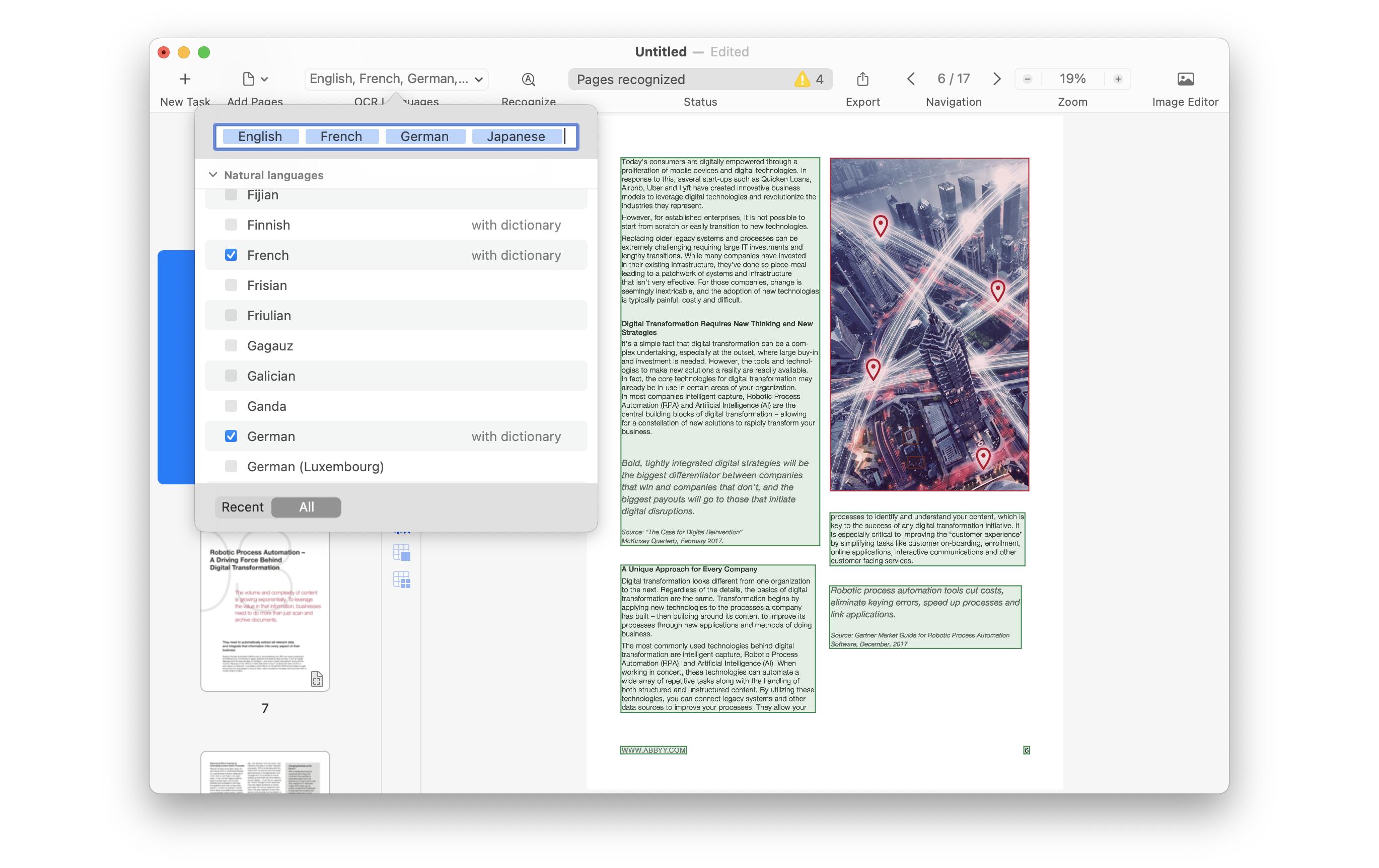
Task: Disable the German language checkbox
Action: (232, 436)
